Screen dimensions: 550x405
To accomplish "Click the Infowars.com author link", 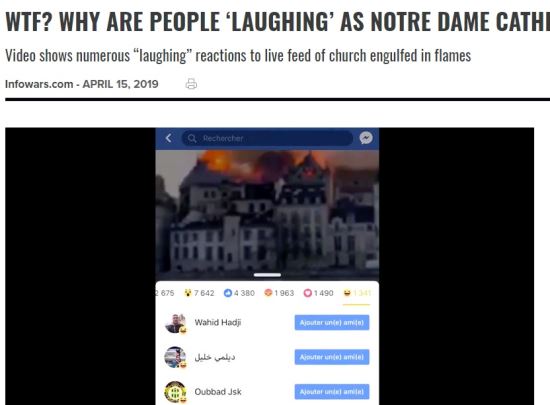I will click(x=39, y=84).
